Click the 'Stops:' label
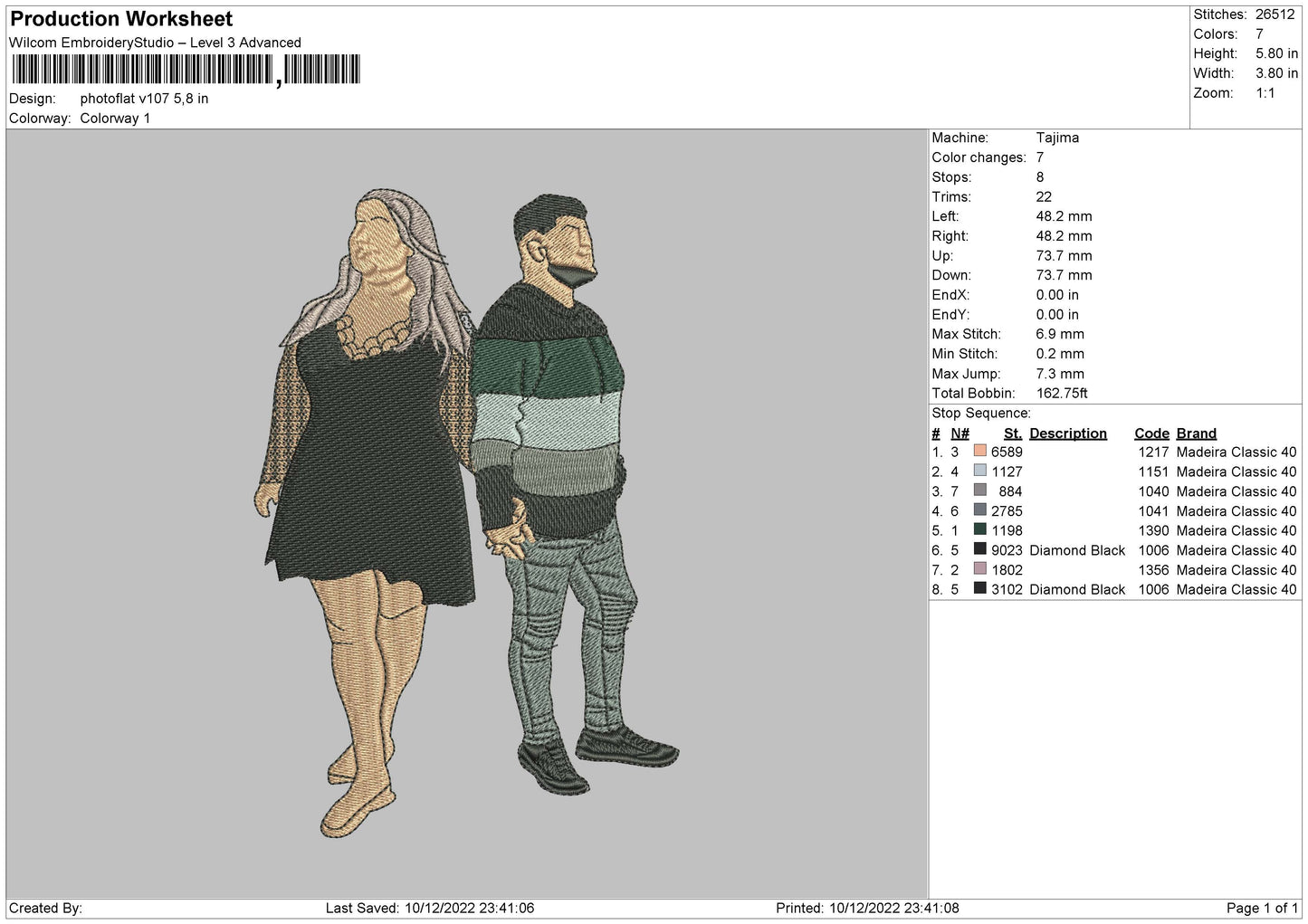This screenshot has width=1308, height=924. click(x=951, y=177)
